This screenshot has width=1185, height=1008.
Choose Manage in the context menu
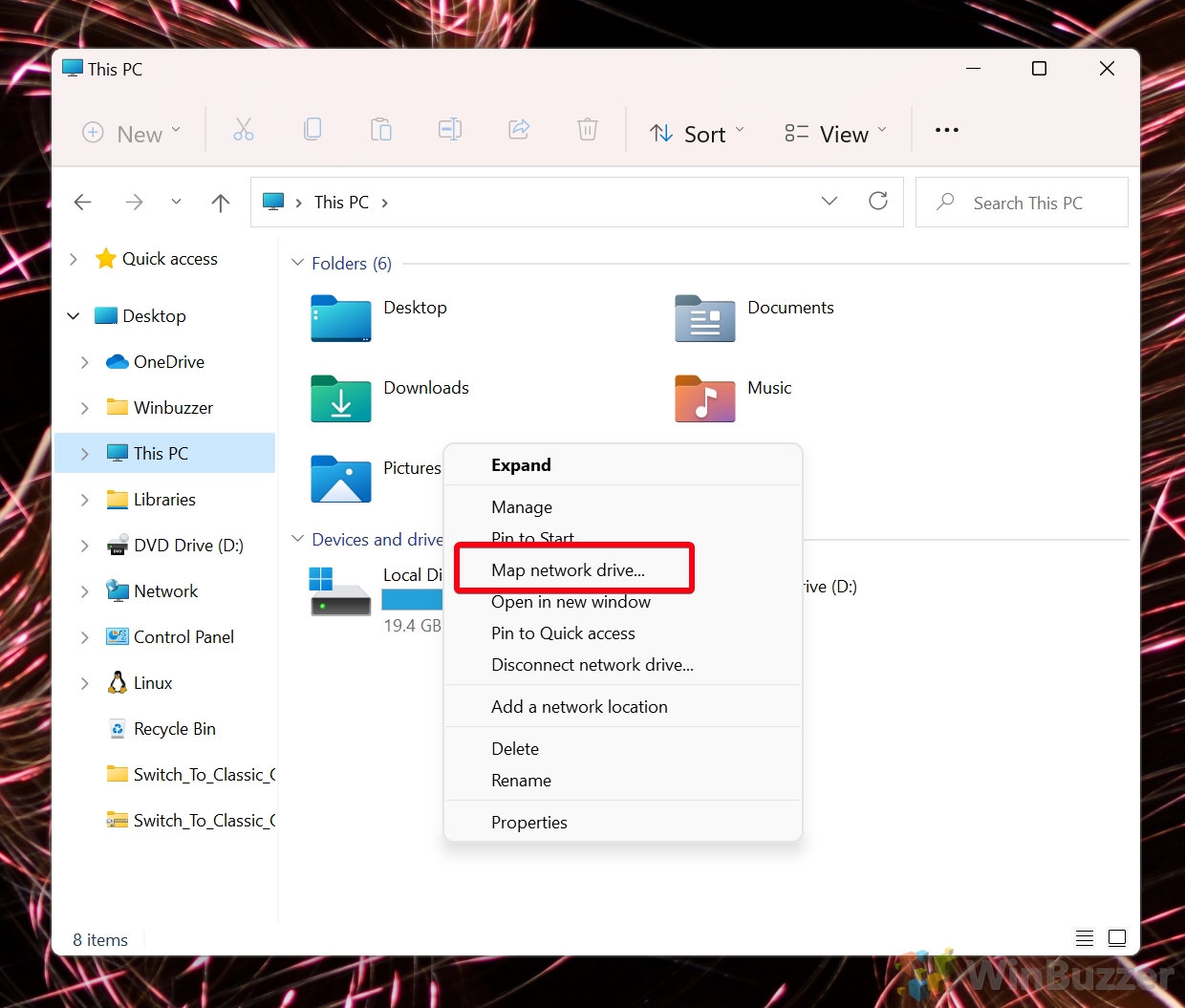click(623, 507)
